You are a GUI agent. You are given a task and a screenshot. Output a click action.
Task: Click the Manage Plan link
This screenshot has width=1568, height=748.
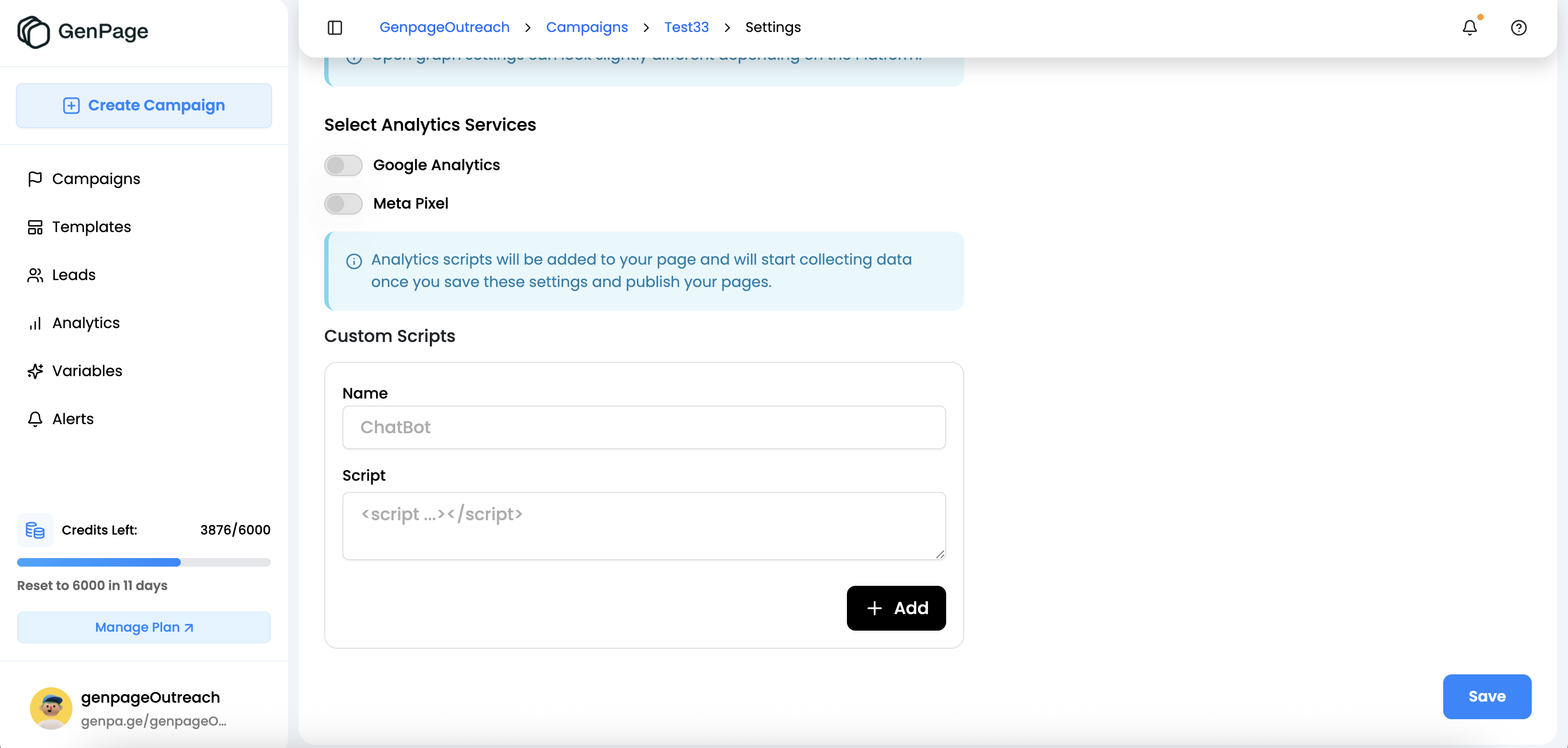pos(144,627)
